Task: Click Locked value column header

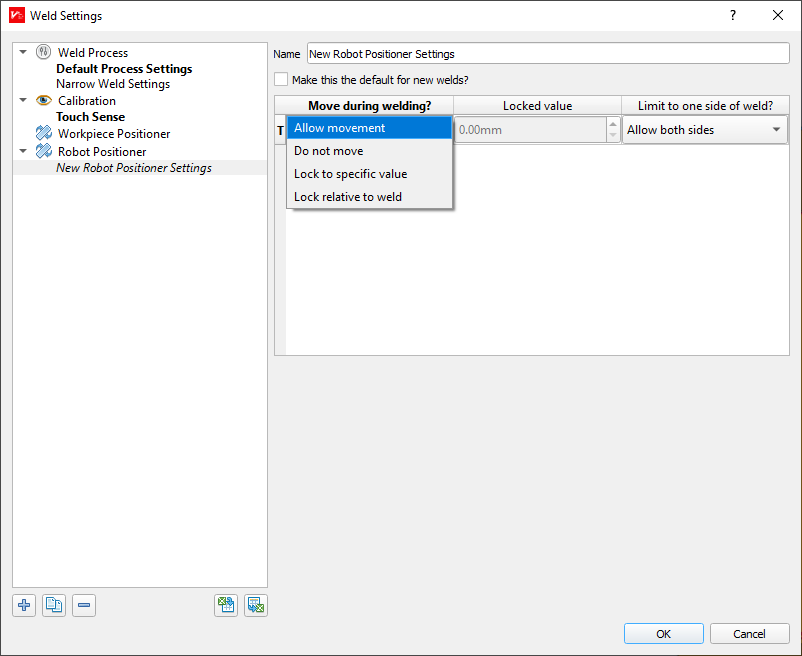Action: point(538,105)
